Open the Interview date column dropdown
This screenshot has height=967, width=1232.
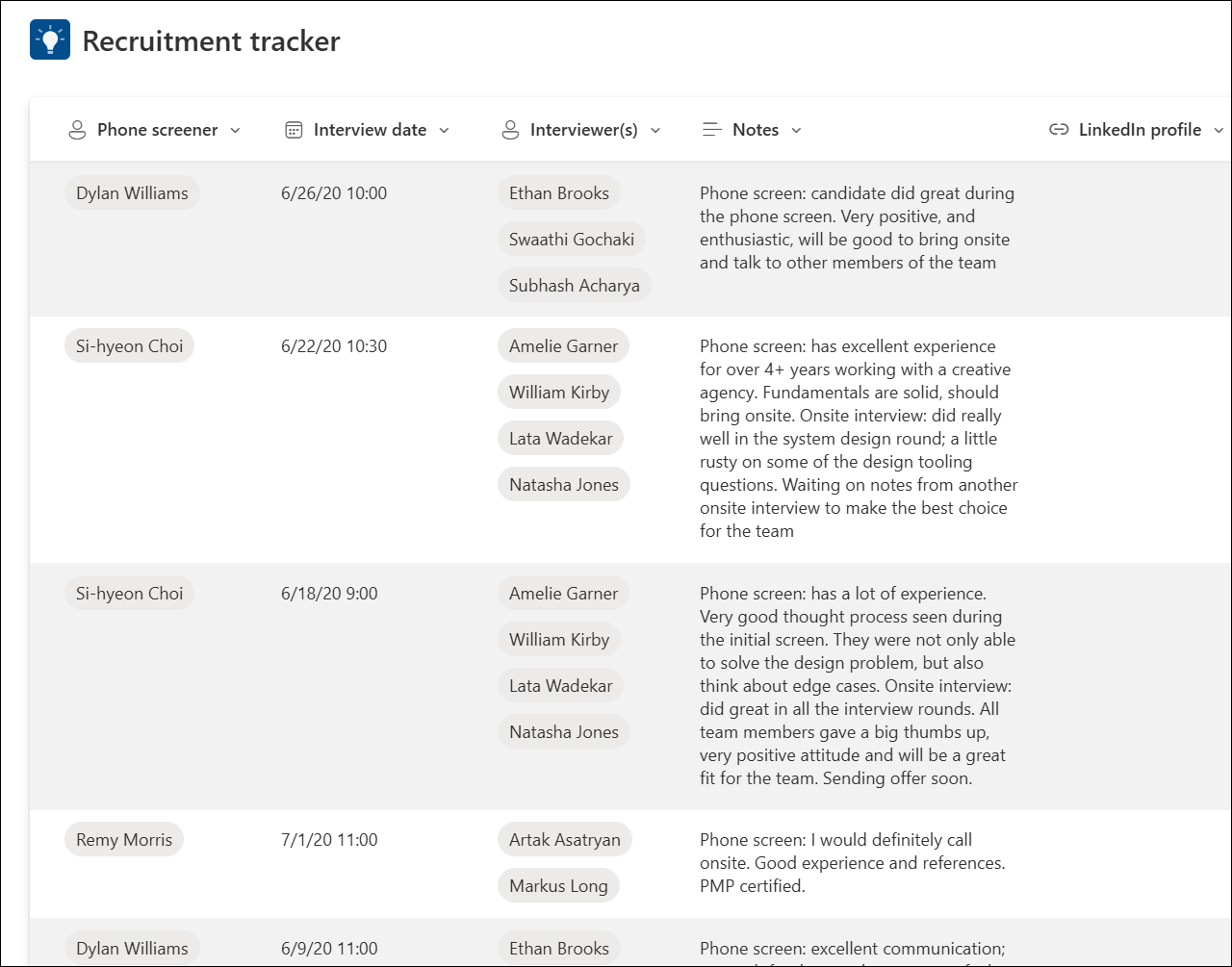tap(444, 130)
